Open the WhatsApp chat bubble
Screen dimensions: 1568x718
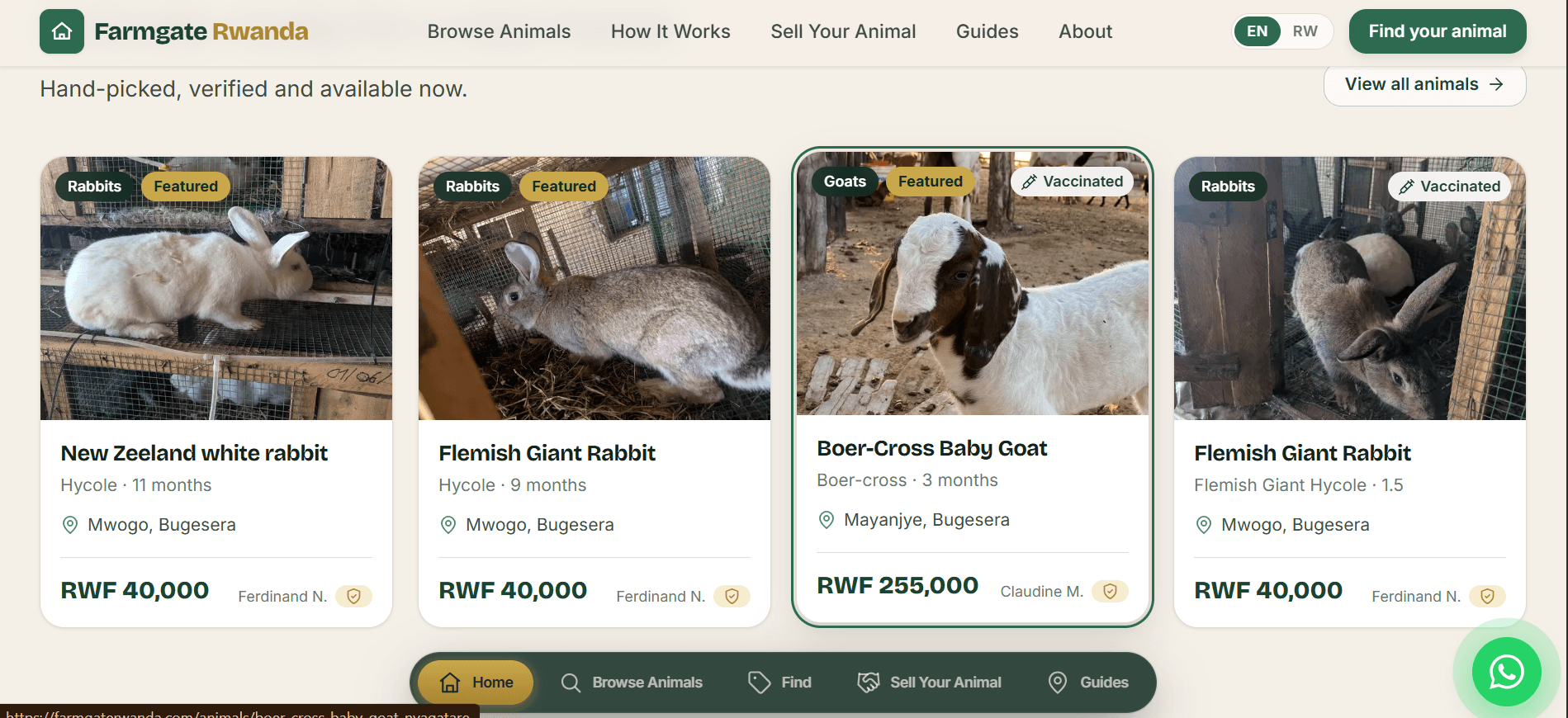(x=1506, y=672)
